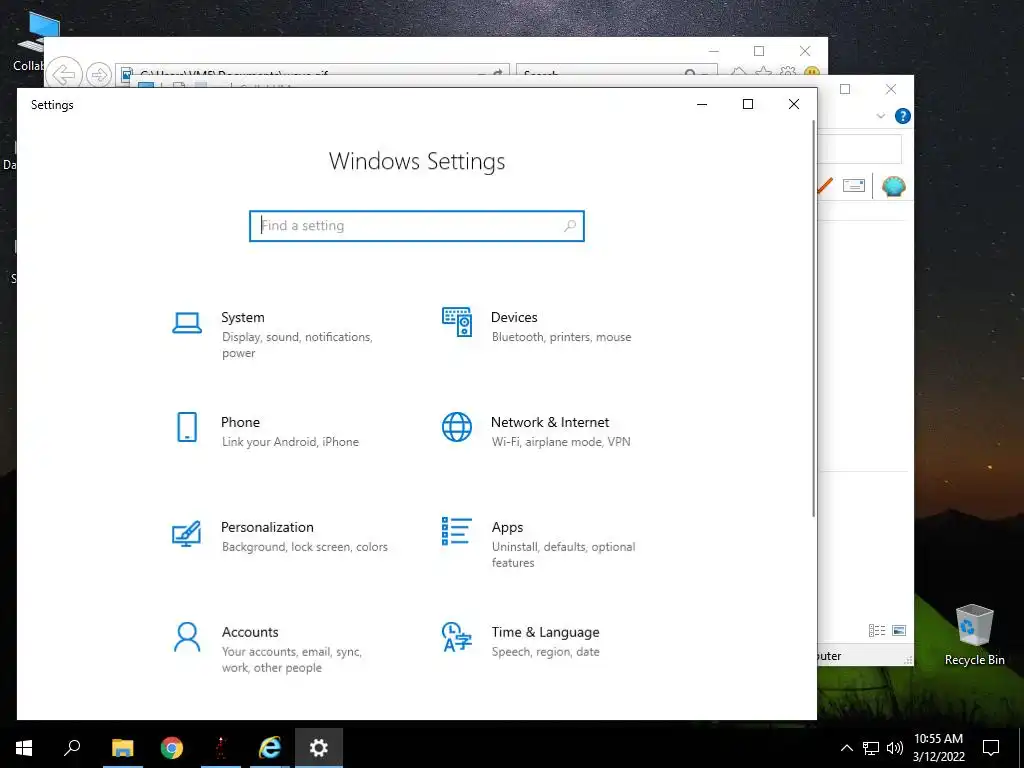The image size is (1024, 768).
Task: Click the smiley feedback icon in Internet Explorer
Action: coord(812,73)
